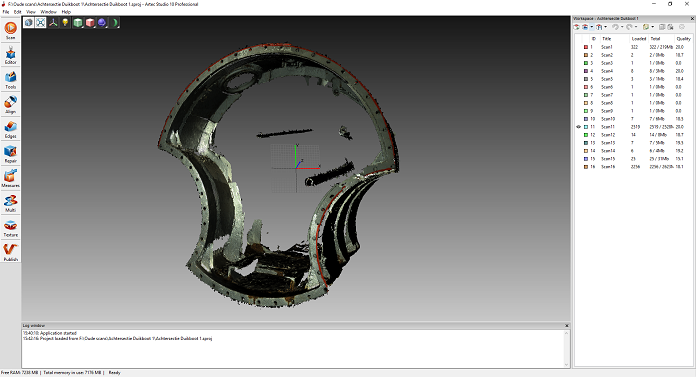Open the undo history dropdown arrow
The height and width of the screenshot is (377, 696).
[x=622, y=28]
